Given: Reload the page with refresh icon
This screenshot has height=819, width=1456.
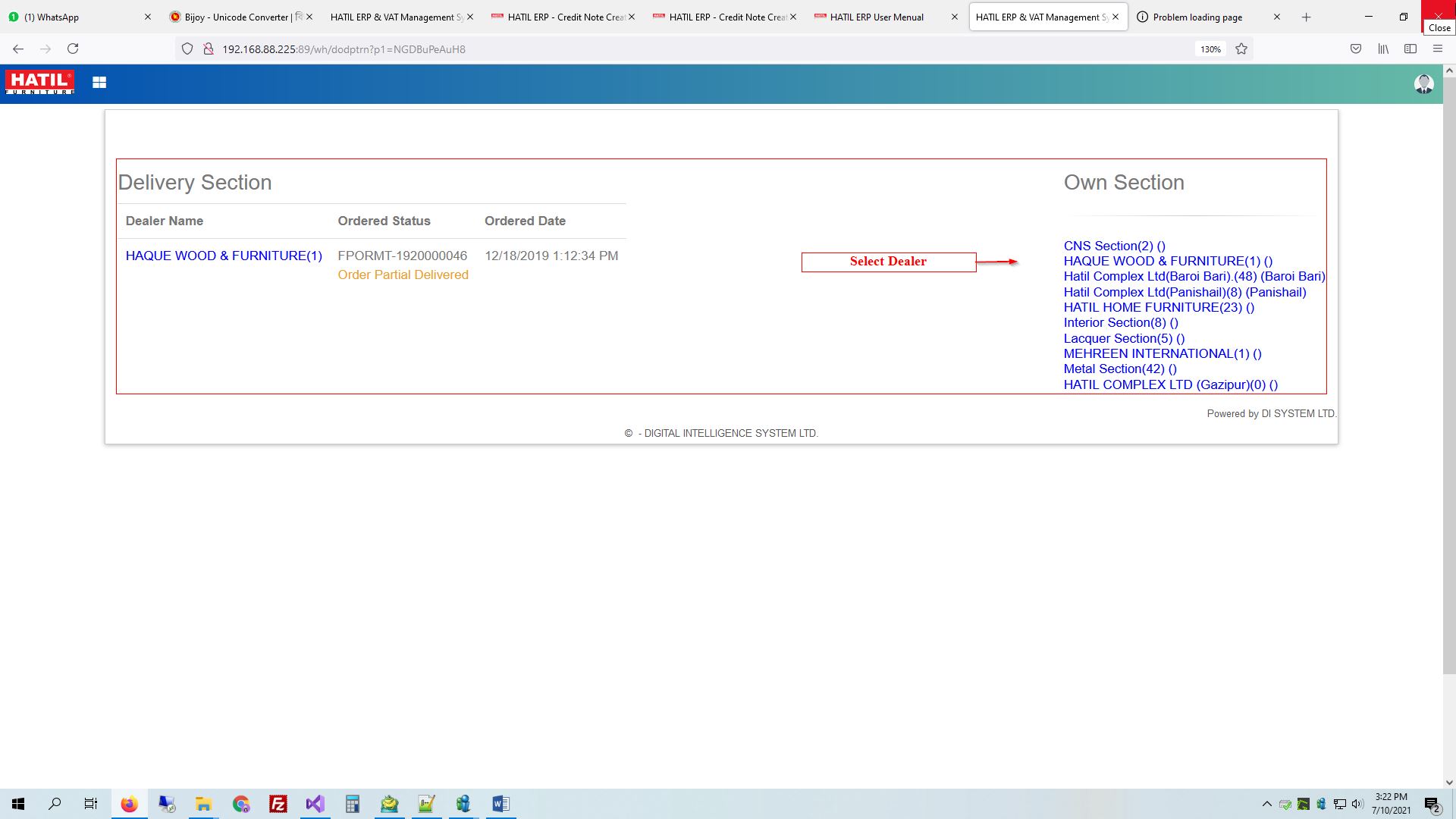Looking at the screenshot, I should [x=73, y=49].
